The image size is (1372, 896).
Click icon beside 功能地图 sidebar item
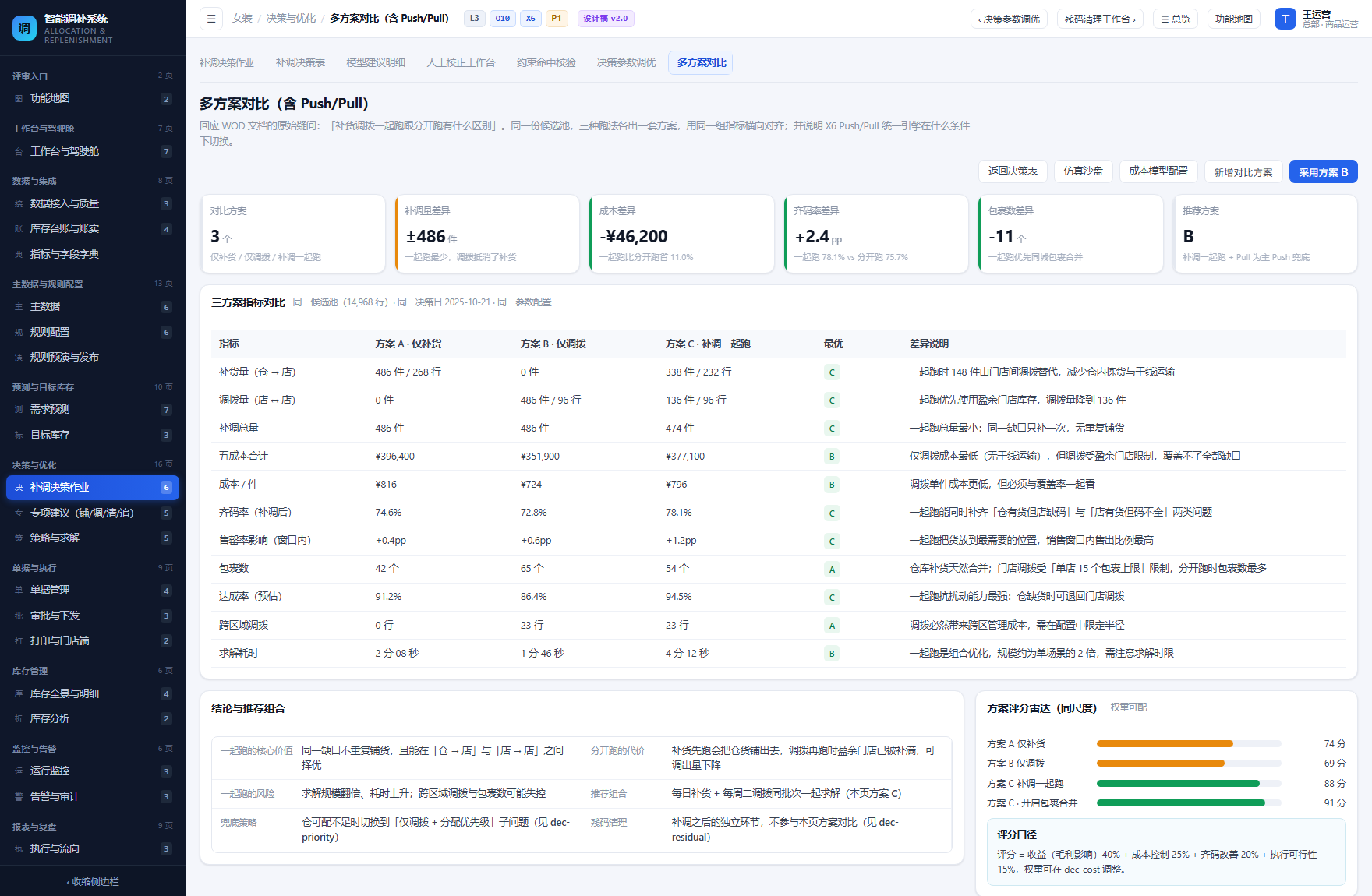(19, 99)
